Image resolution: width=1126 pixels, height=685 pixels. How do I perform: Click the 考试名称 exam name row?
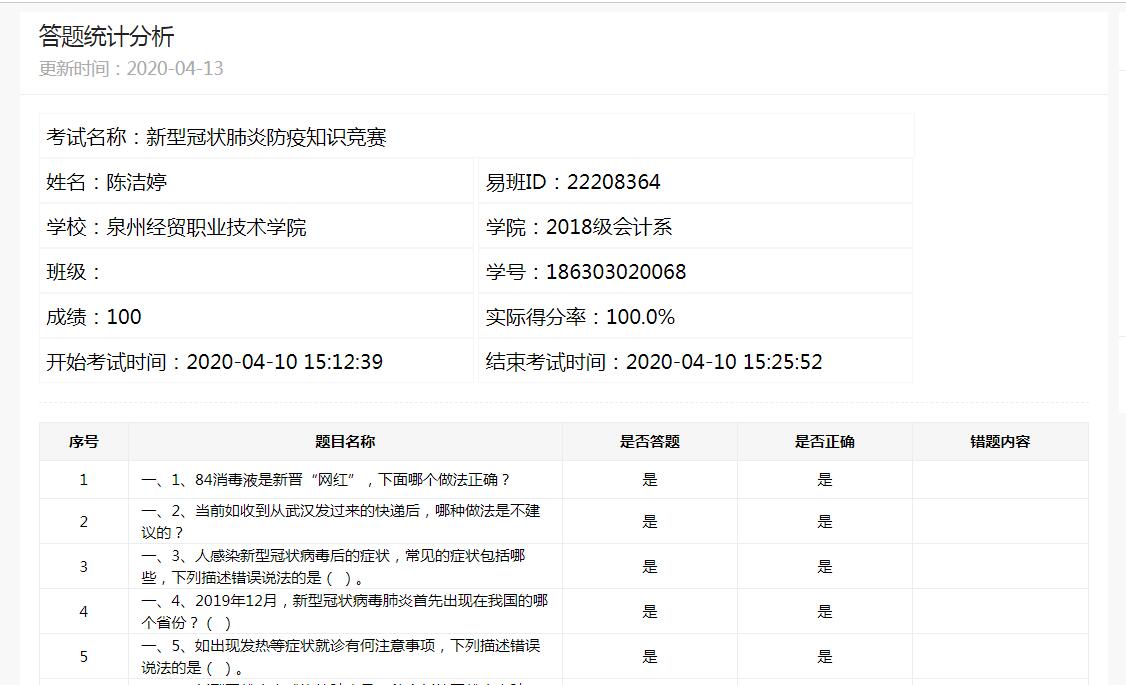point(216,138)
